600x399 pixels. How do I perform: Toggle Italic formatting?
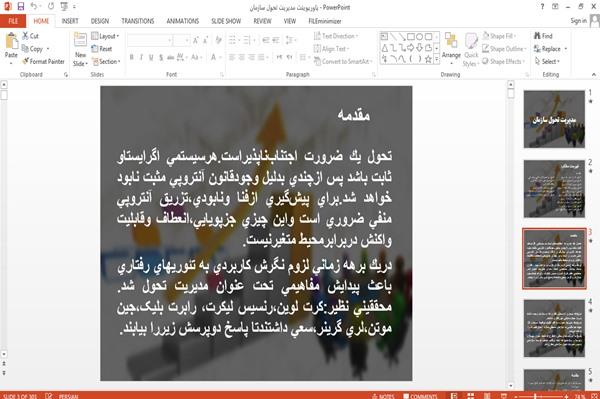pos(141,57)
